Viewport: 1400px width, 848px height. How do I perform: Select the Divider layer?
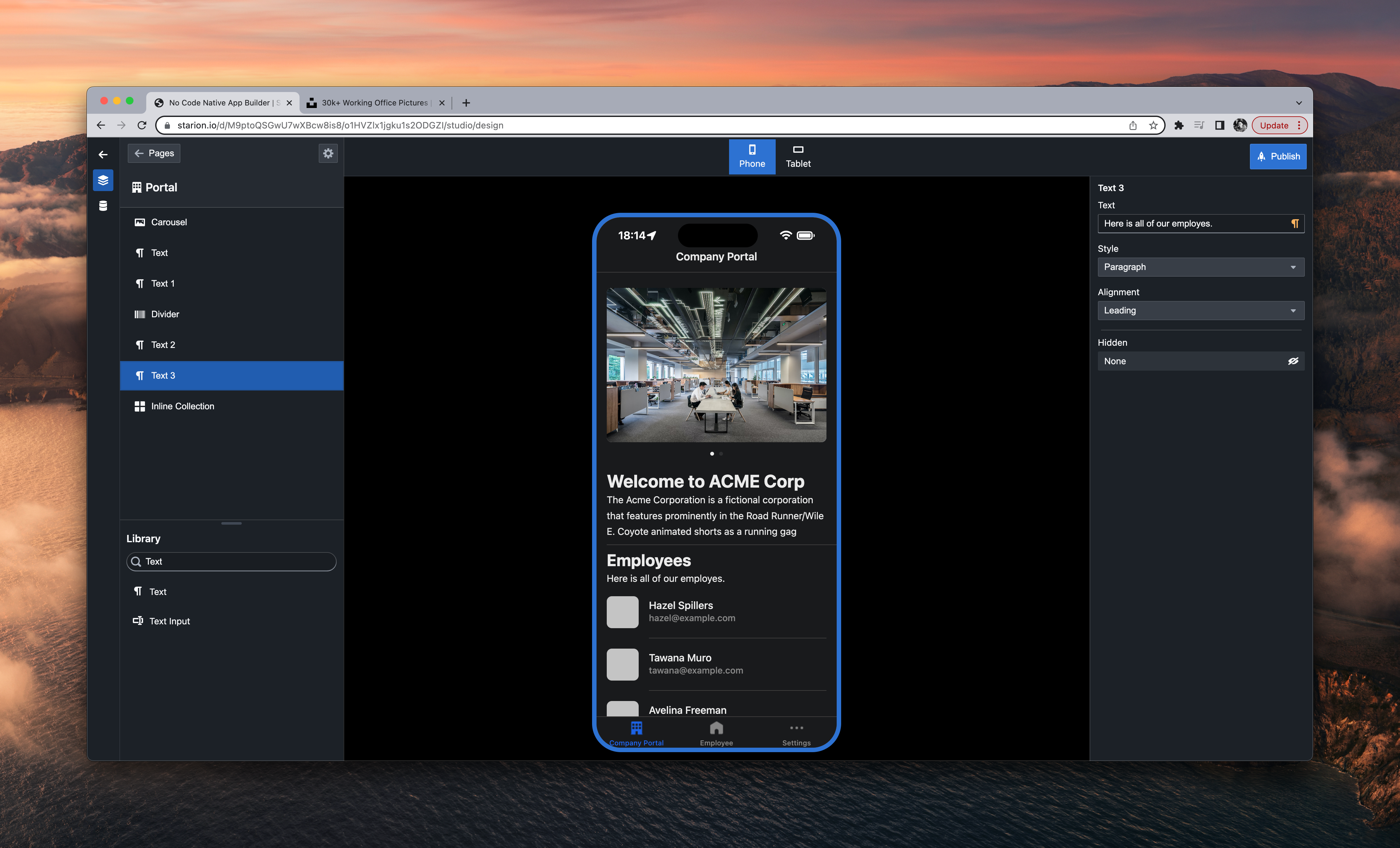[232, 314]
